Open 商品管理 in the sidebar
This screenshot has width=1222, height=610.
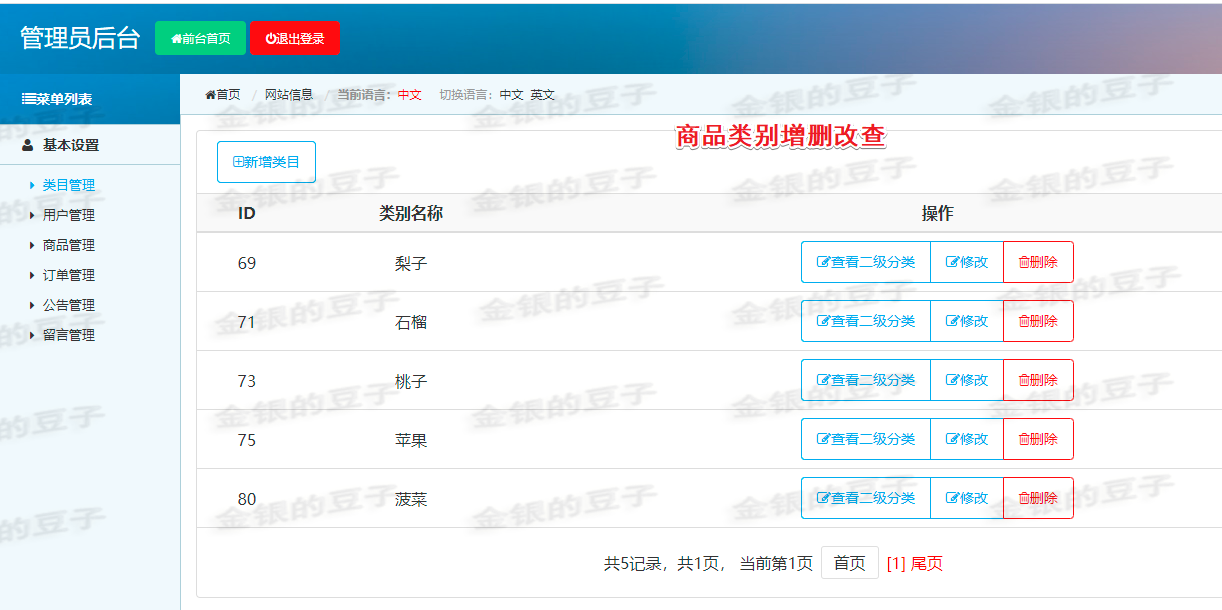pyautogui.click(x=69, y=245)
